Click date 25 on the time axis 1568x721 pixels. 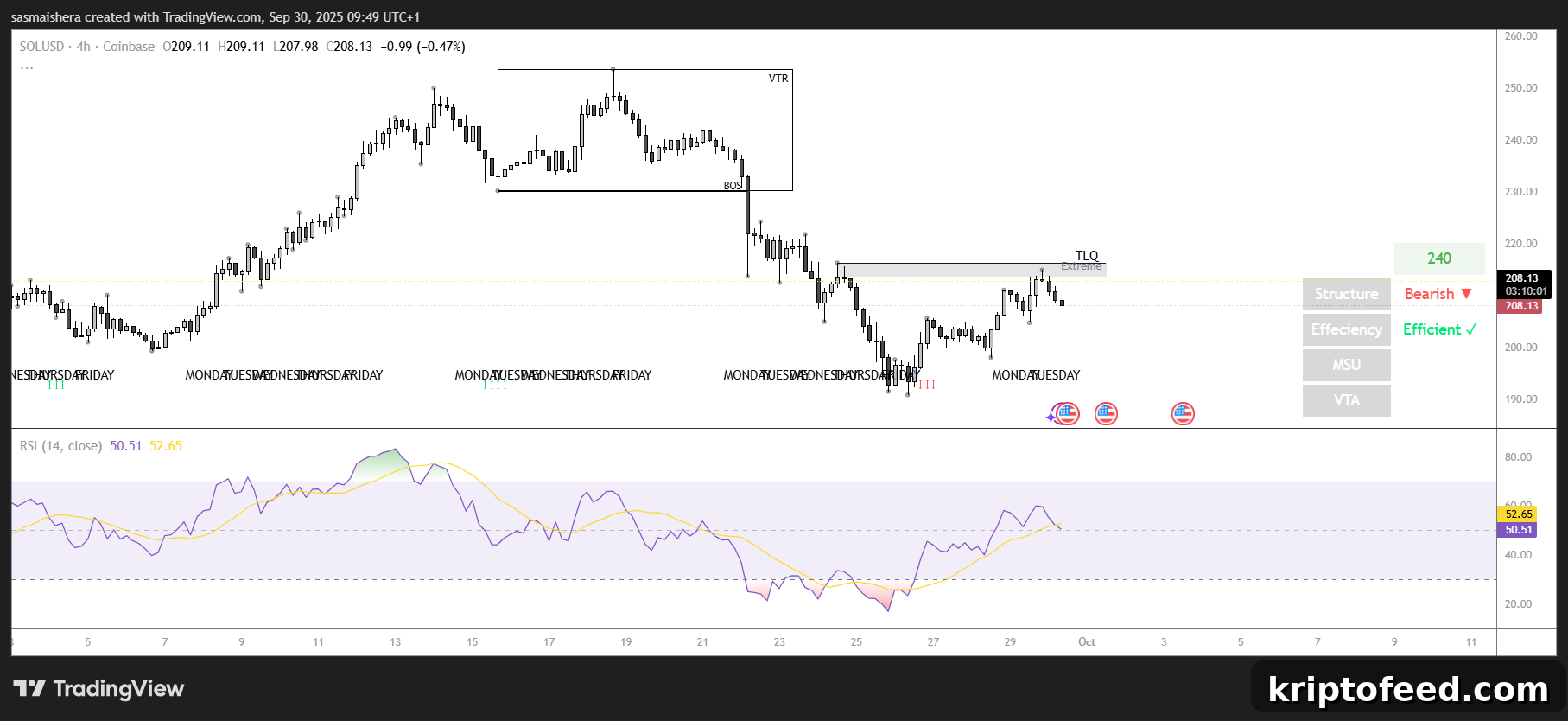856,642
